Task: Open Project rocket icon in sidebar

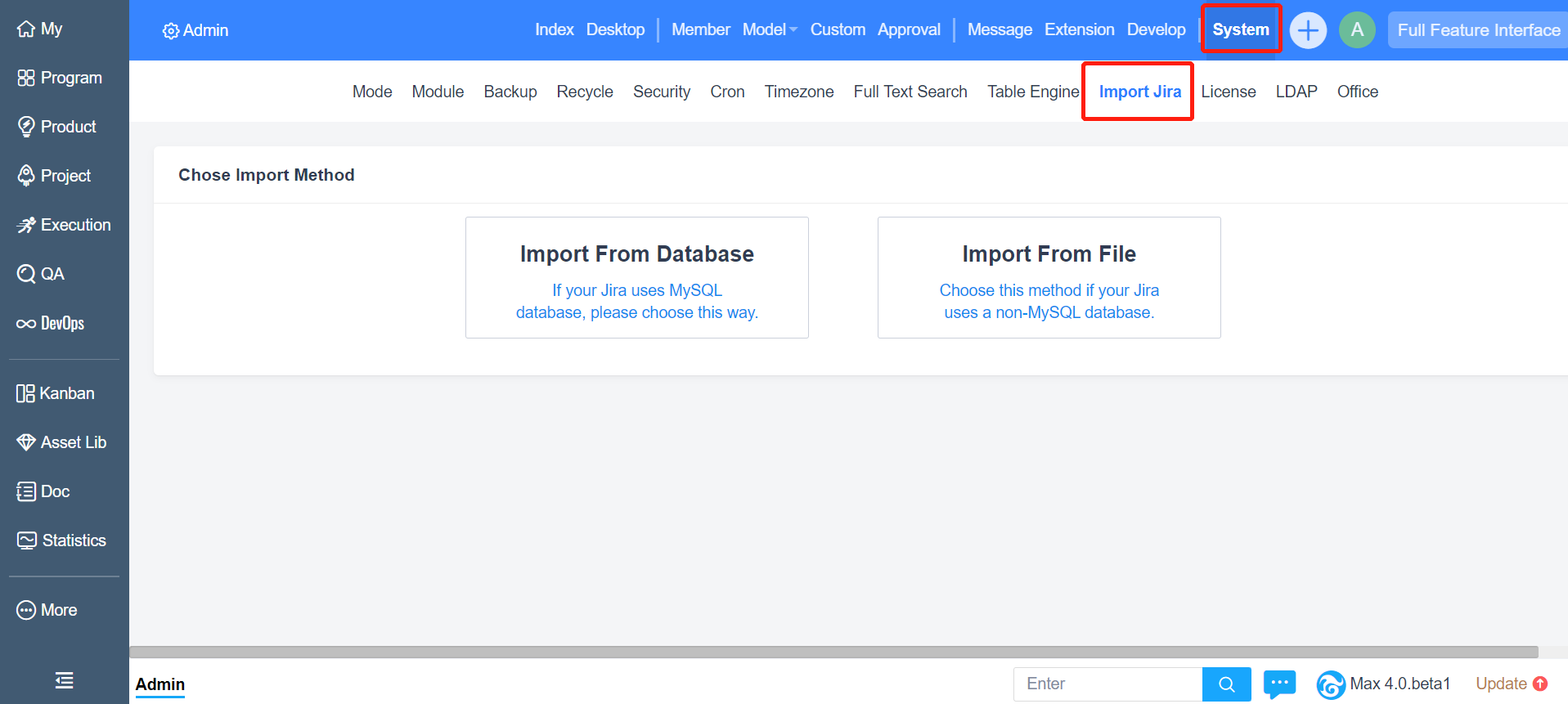Action: tap(26, 176)
